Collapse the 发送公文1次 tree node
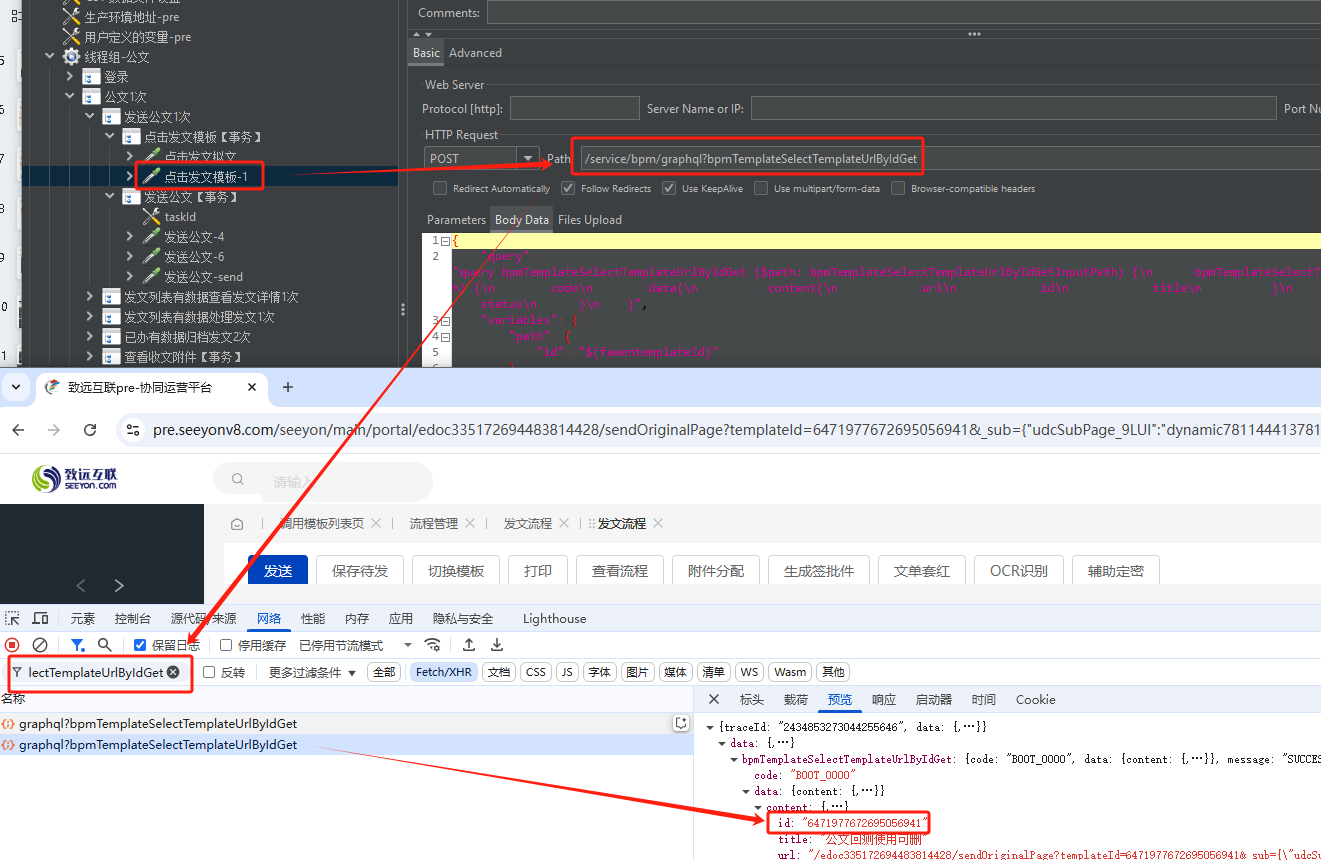Screen dimensions: 1321x860 coord(90,117)
